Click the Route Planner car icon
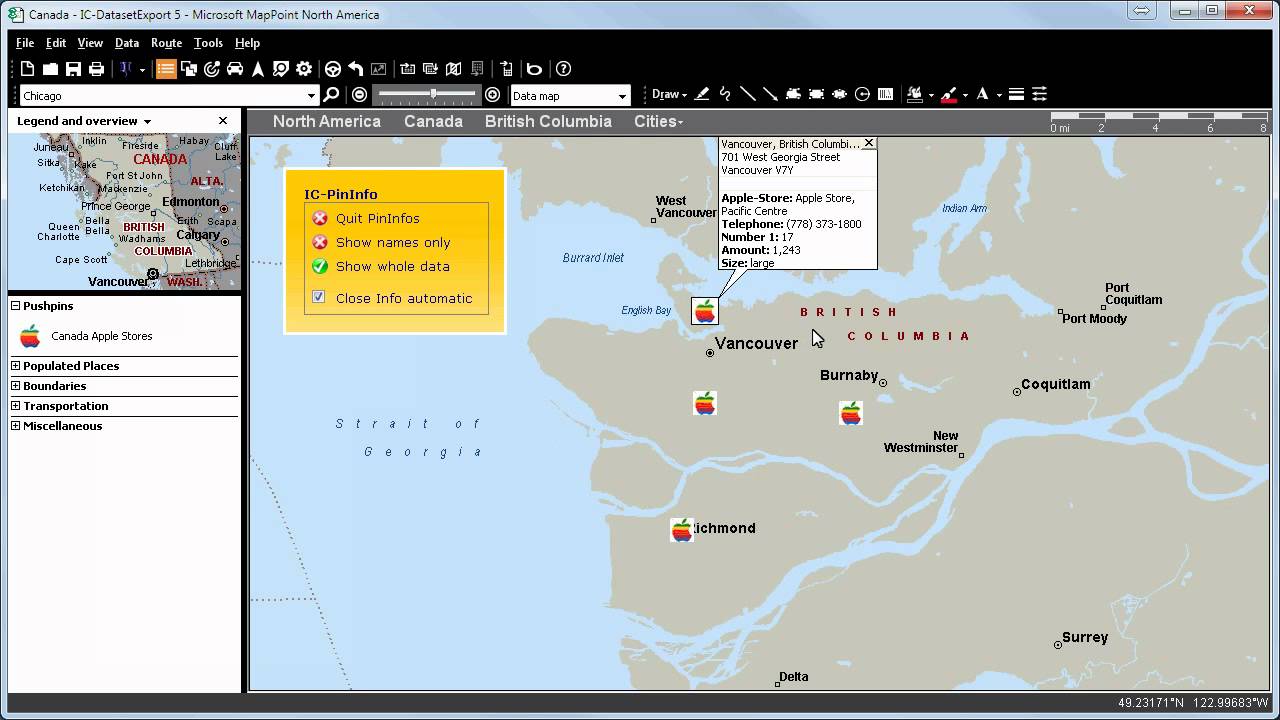The image size is (1280, 720). click(x=235, y=69)
